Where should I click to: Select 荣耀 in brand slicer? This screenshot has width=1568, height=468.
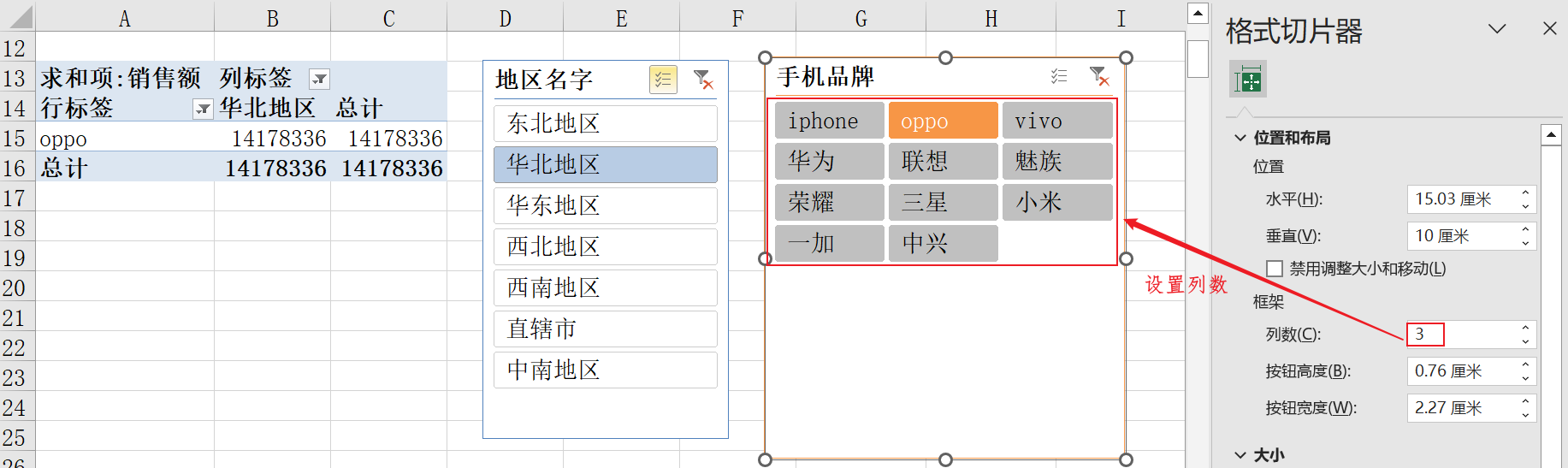(x=830, y=202)
